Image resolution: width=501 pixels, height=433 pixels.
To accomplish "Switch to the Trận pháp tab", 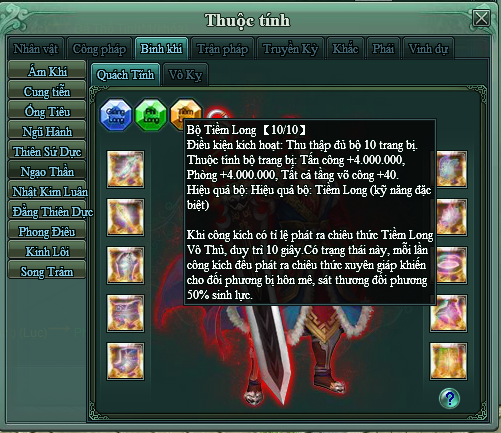I will 223,49.
